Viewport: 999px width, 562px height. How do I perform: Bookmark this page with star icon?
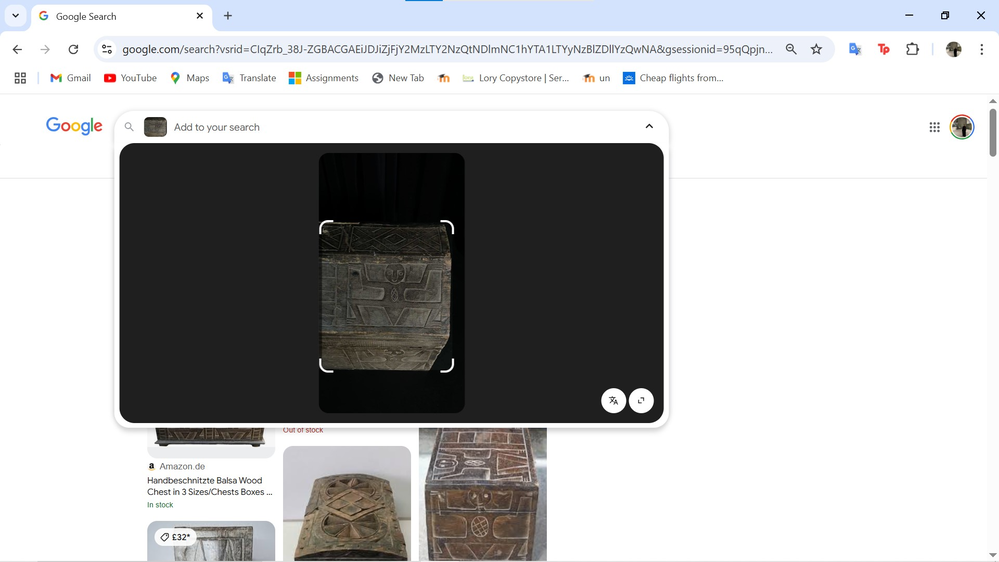816,49
